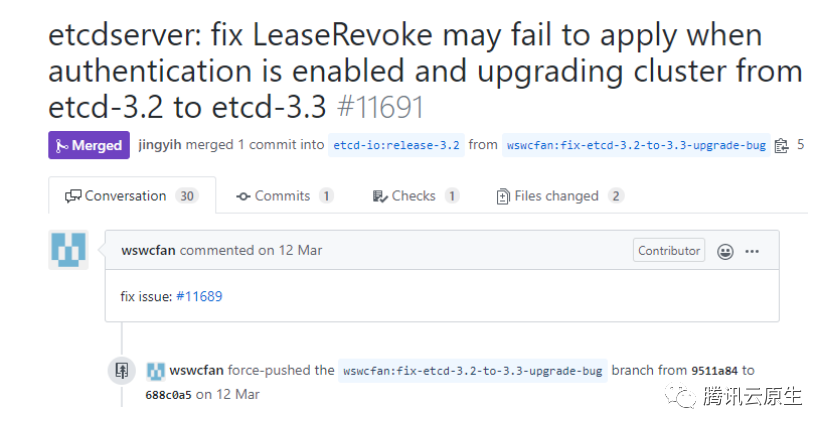Open the comment options ellipsis menu
This screenshot has height=432, width=829.
tap(752, 251)
